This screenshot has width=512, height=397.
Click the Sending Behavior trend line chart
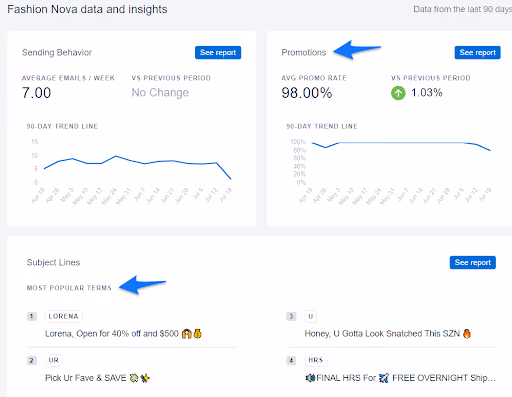132,172
